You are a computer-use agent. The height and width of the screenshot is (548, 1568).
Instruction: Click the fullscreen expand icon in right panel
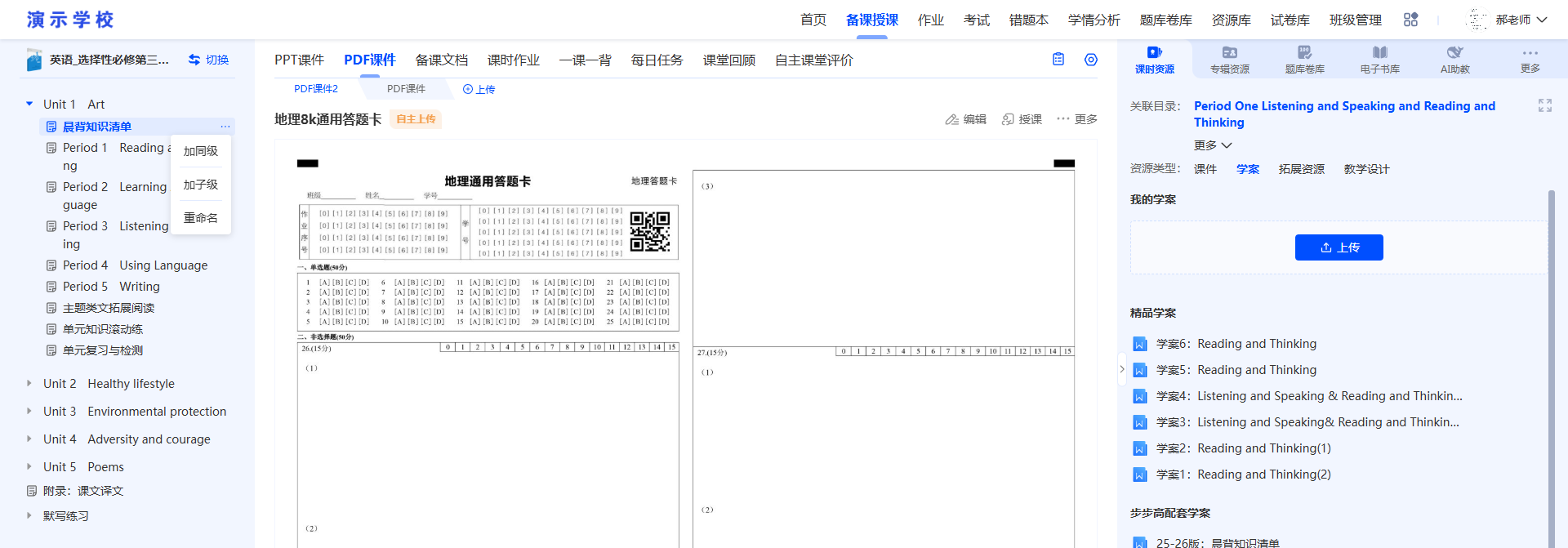click(1545, 105)
